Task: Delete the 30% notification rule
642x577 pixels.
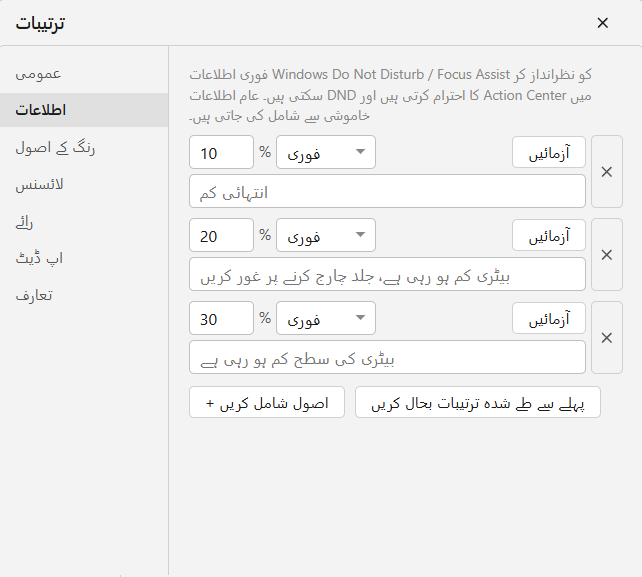Action: pyautogui.click(x=607, y=338)
